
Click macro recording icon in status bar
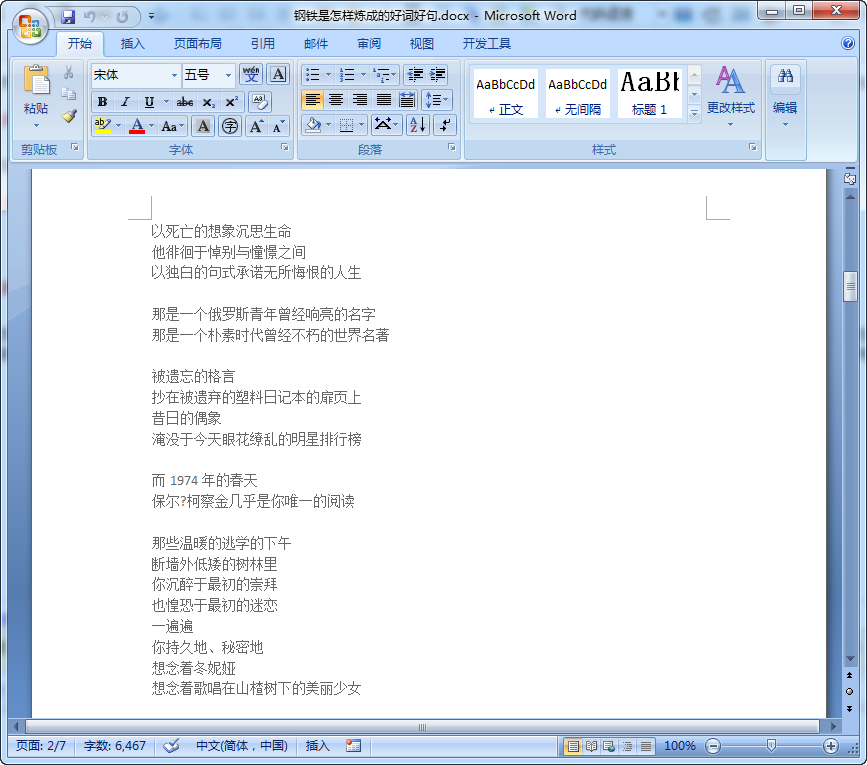pos(353,746)
